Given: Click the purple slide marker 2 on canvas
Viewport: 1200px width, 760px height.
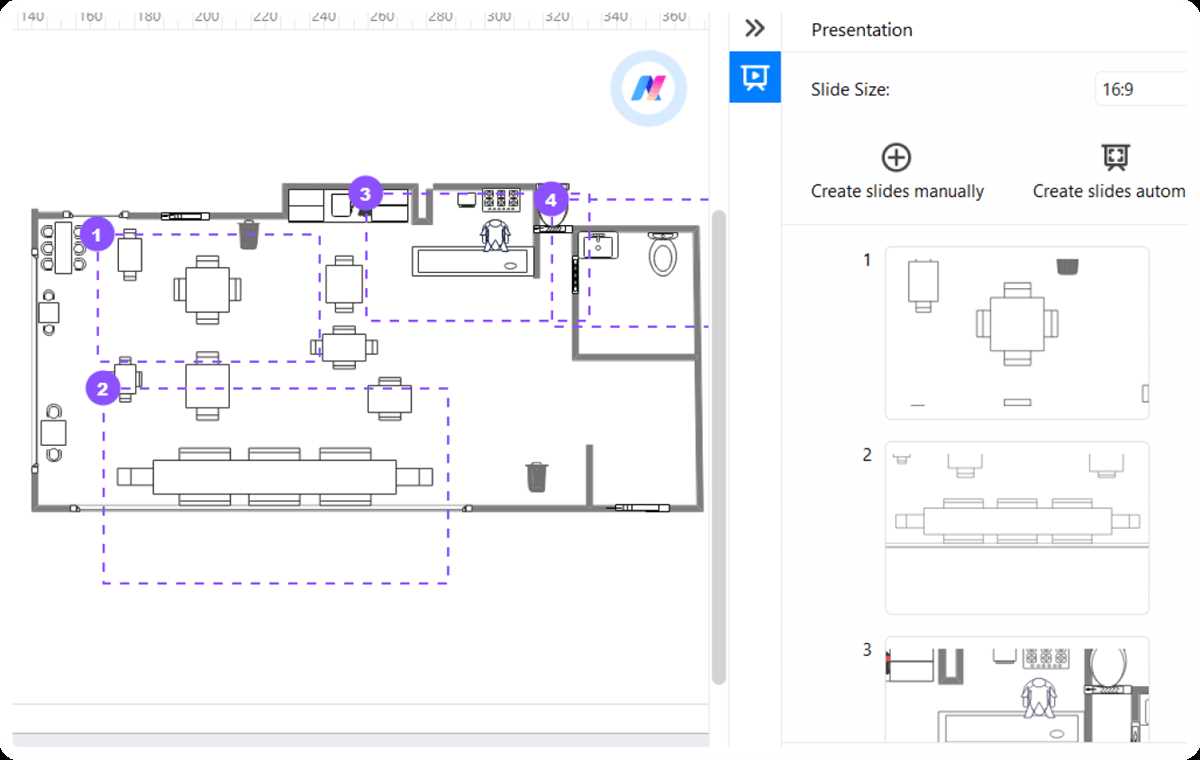Looking at the screenshot, I should pyautogui.click(x=102, y=388).
